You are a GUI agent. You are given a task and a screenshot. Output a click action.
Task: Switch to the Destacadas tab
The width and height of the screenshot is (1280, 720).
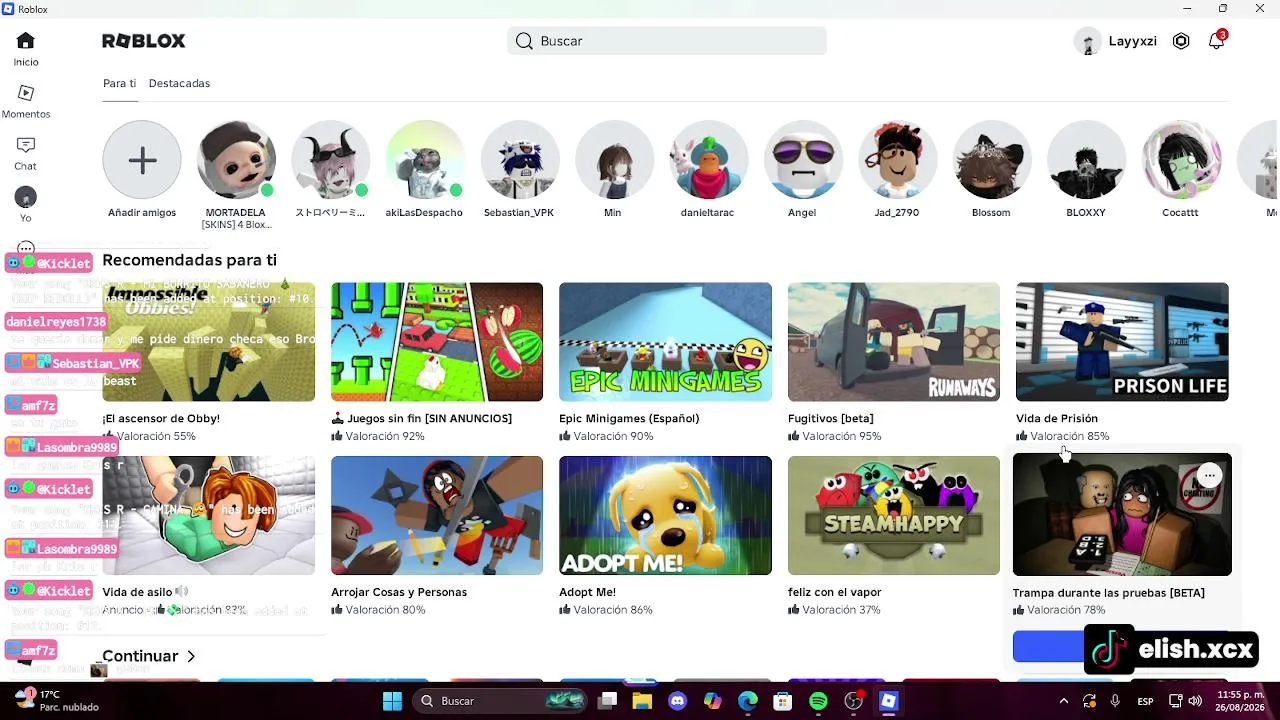[x=179, y=83]
